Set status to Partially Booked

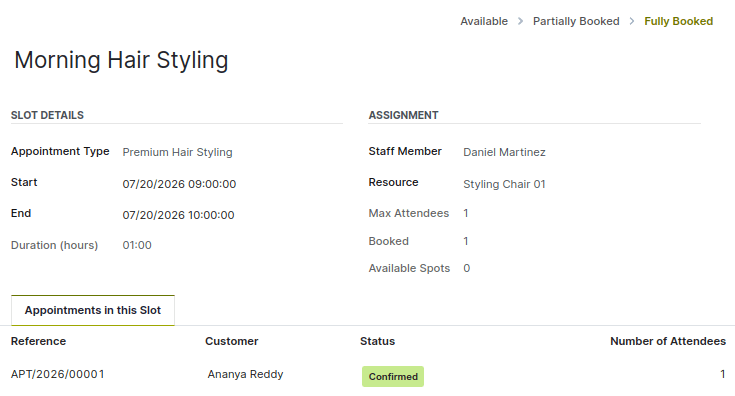[x=576, y=21]
